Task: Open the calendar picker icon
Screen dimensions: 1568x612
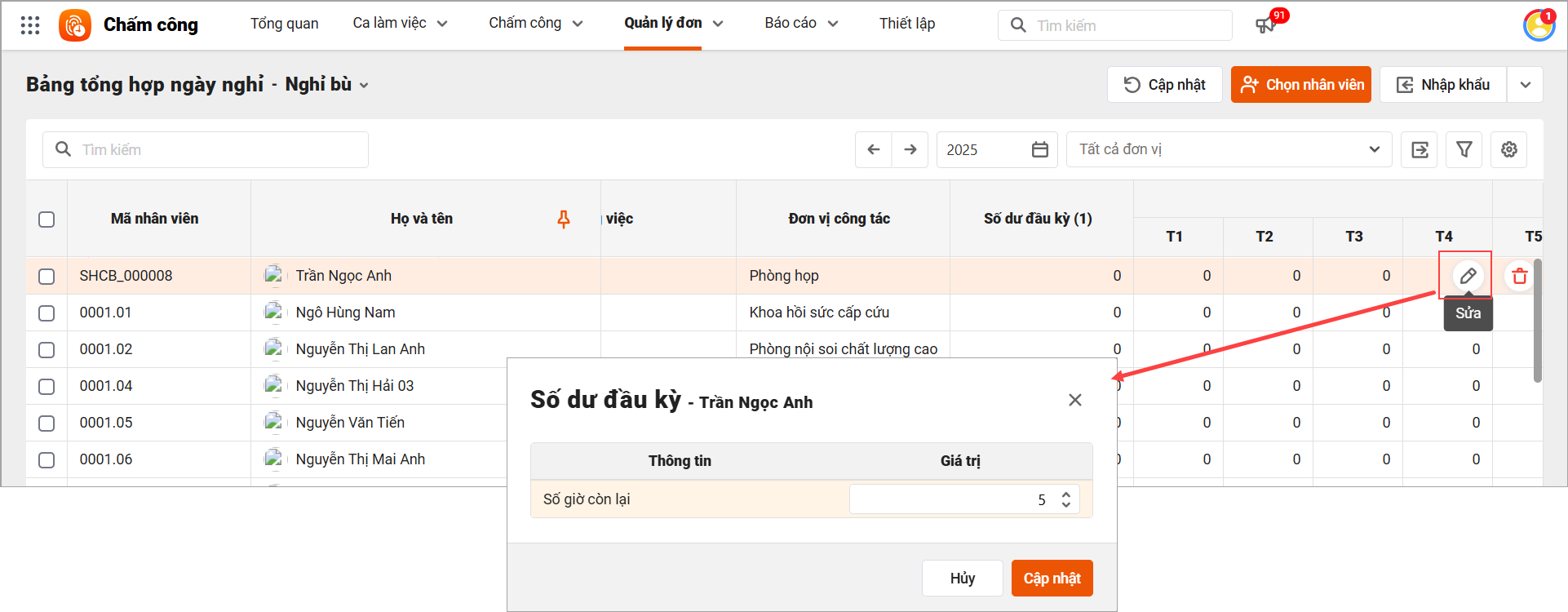Action: tap(1040, 149)
